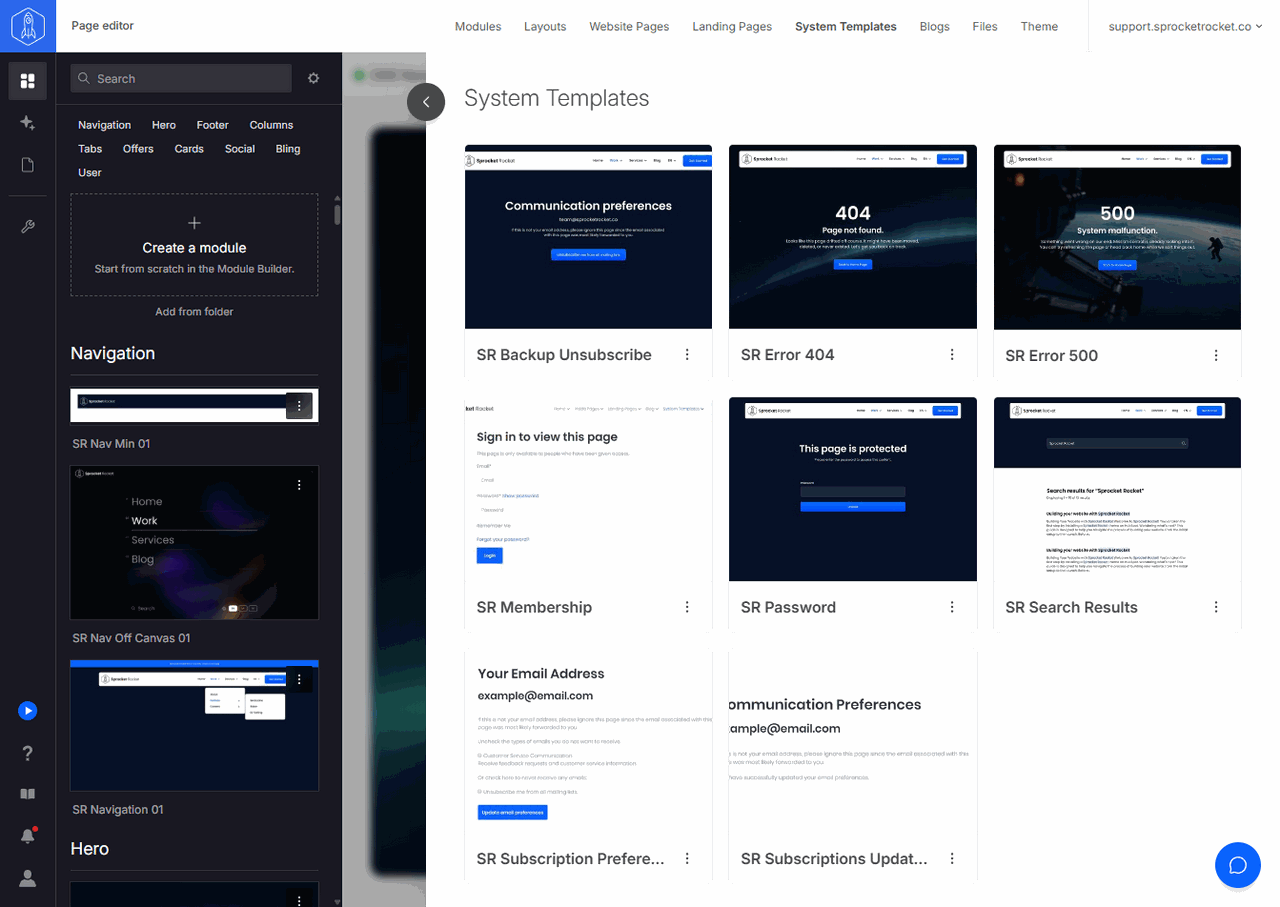Collapse the System Templates panel with back arrow
This screenshot has width=1280, height=907.
click(426, 102)
